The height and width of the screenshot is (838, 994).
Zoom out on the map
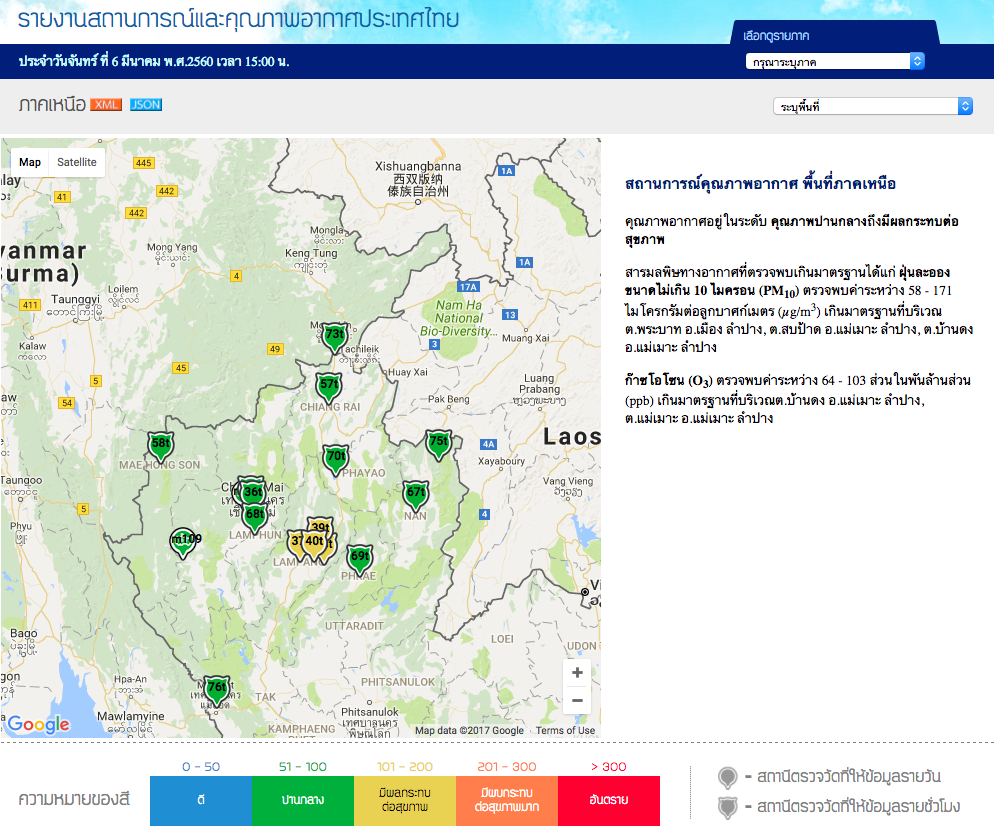coord(577,701)
